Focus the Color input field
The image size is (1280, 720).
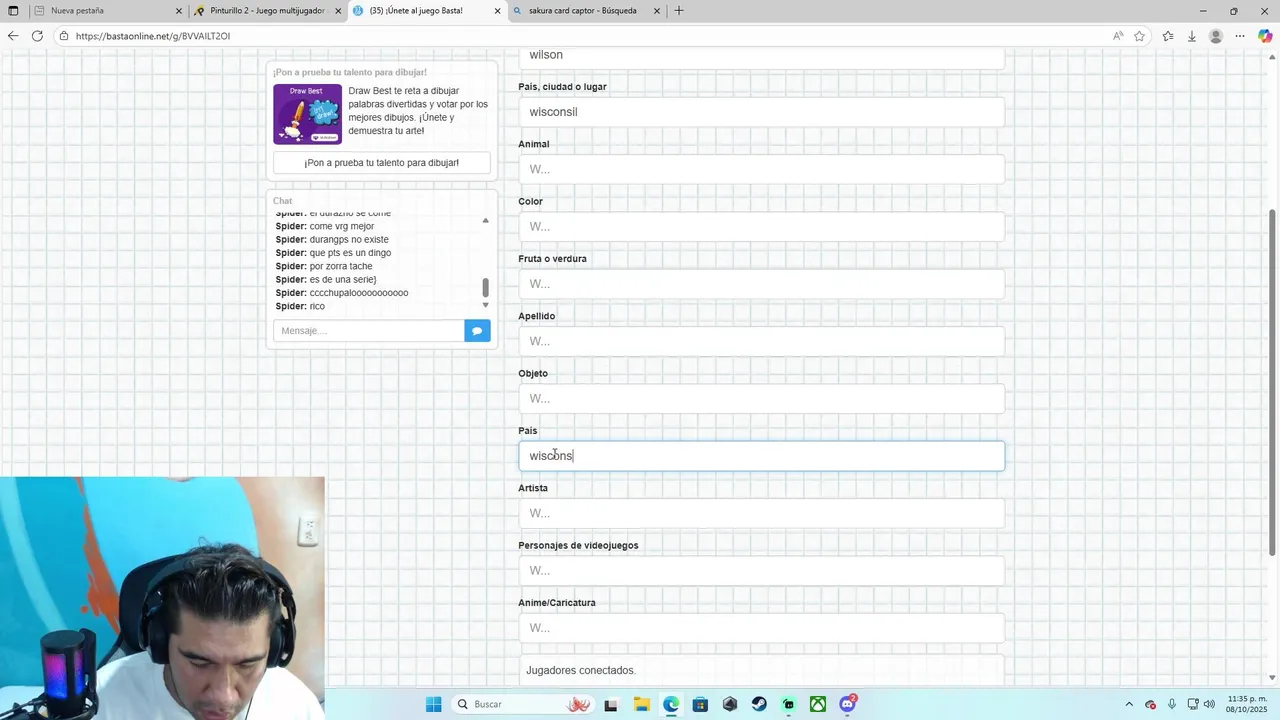[x=762, y=227]
